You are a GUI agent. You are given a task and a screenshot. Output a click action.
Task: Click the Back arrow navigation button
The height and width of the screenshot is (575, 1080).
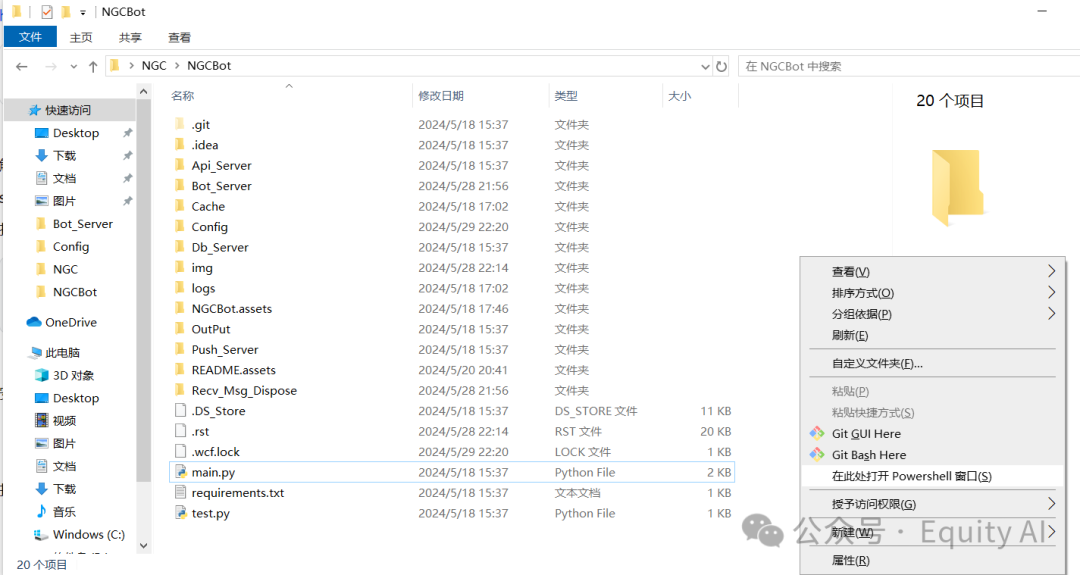(x=22, y=67)
